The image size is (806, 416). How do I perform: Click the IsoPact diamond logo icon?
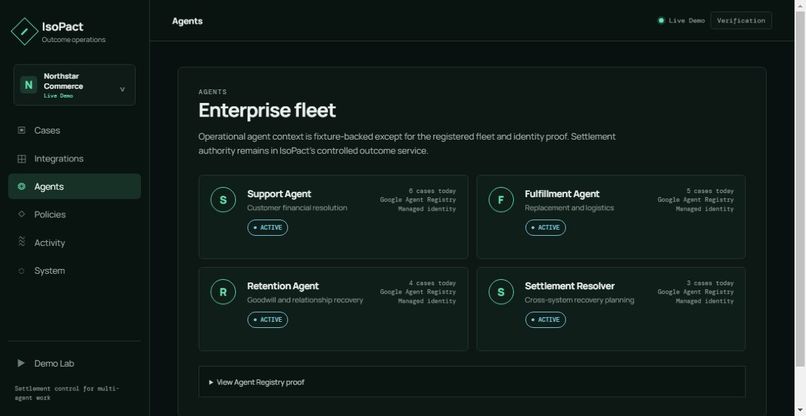(24, 31)
